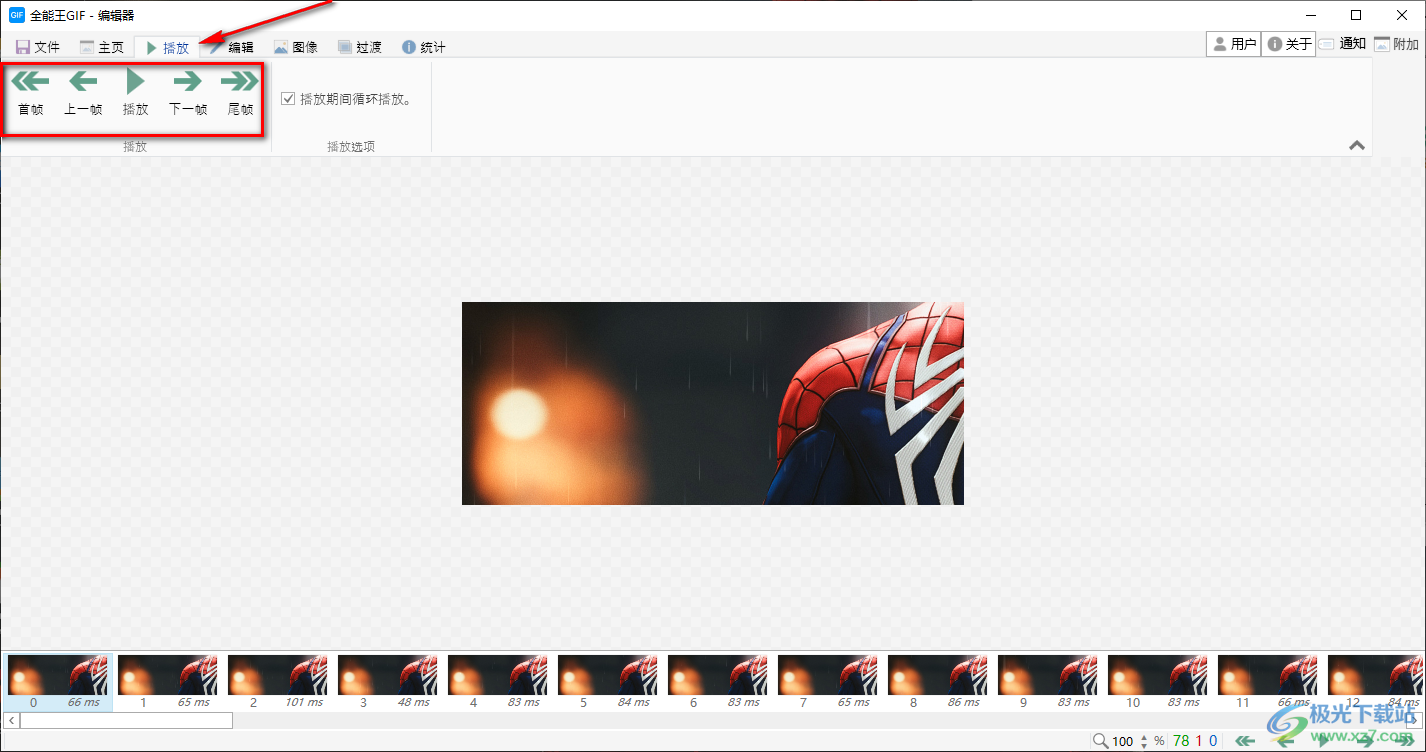Click the blue frame index 0
The image size is (1426, 752).
pyautogui.click(x=1213, y=741)
